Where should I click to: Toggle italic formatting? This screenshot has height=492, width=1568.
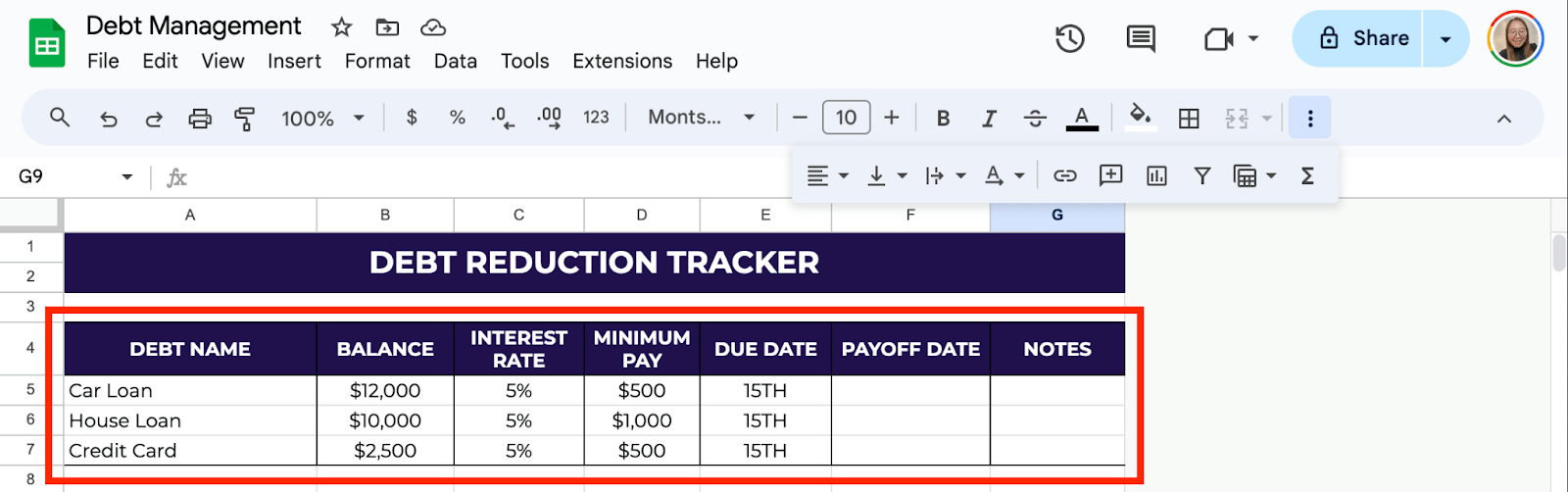990,119
